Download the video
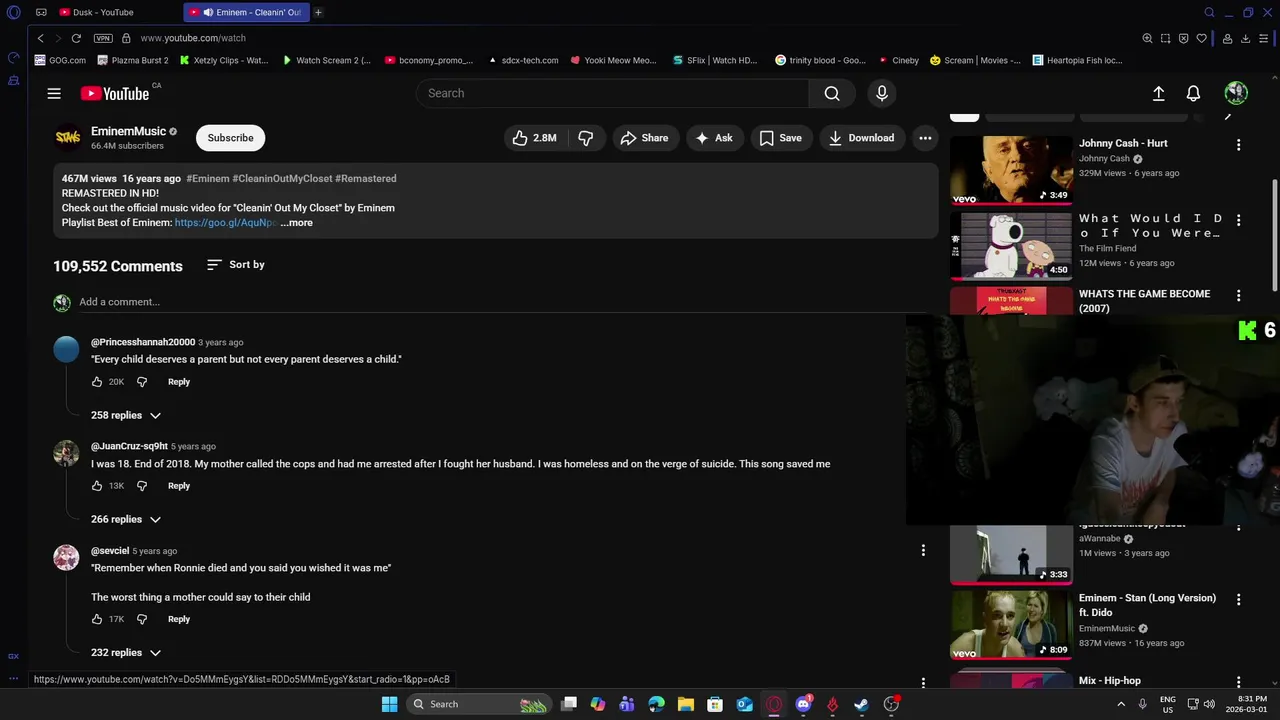Viewport: 1280px width, 720px height. pyautogui.click(x=862, y=138)
